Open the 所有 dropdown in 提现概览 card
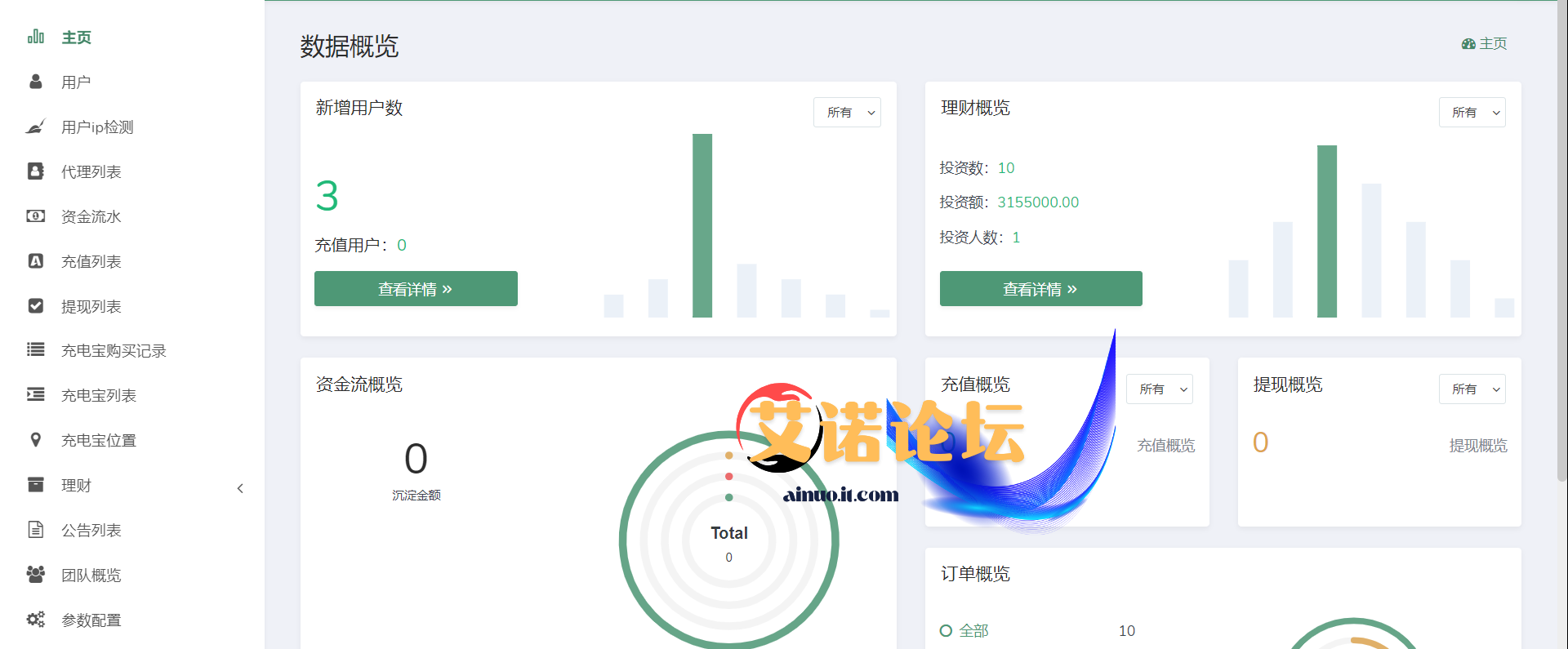Screen dimensions: 1568x649 pyautogui.click(x=1472, y=389)
